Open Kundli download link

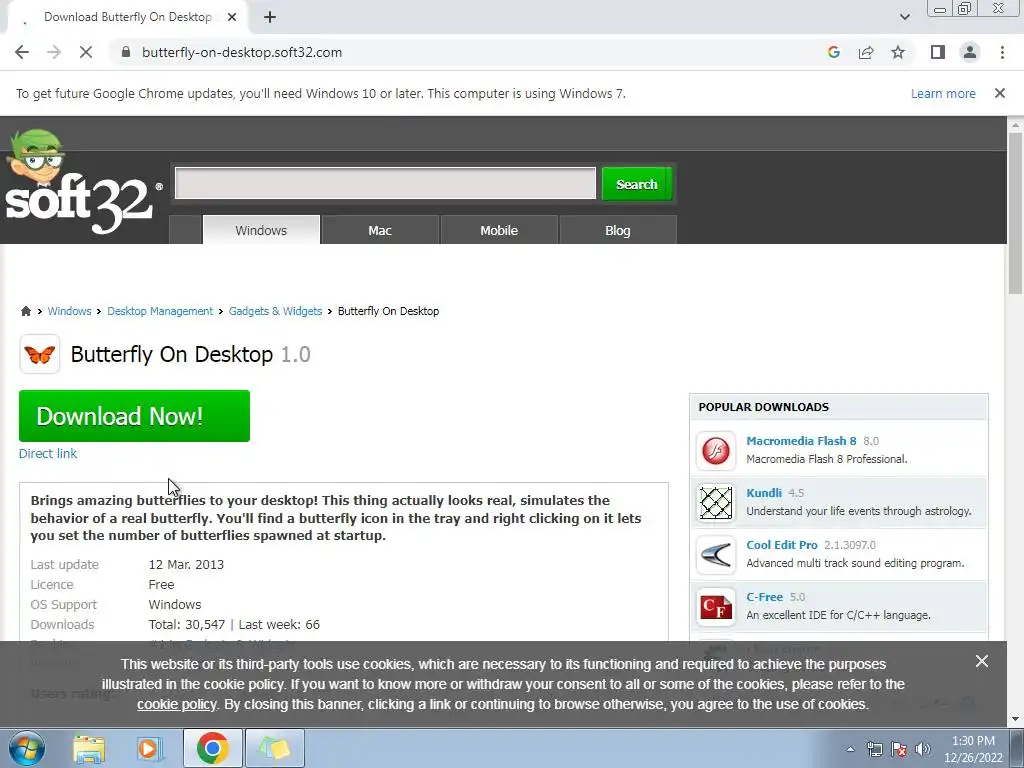pyautogui.click(x=764, y=493)
